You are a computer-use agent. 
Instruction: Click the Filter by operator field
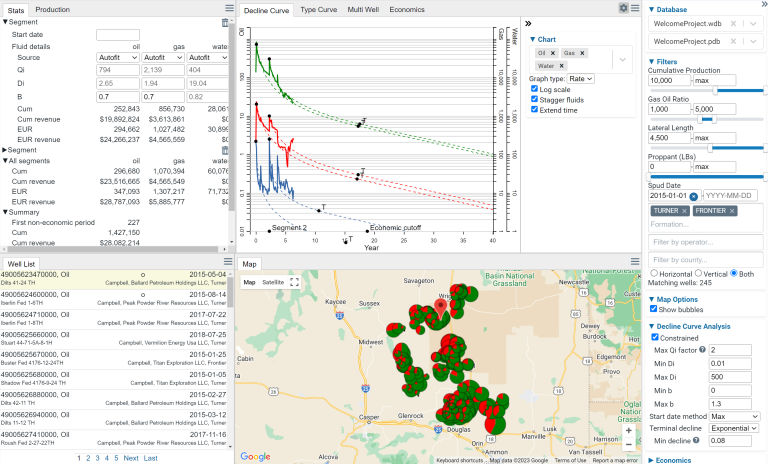(705, 242)
